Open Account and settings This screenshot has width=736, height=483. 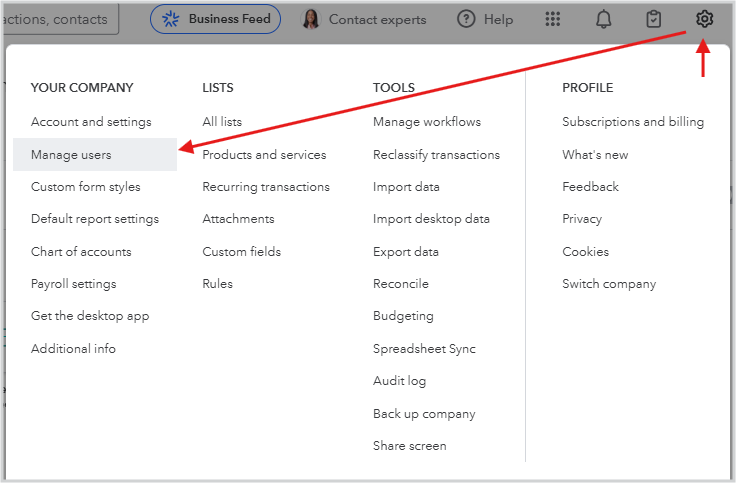tap(91, 122)
